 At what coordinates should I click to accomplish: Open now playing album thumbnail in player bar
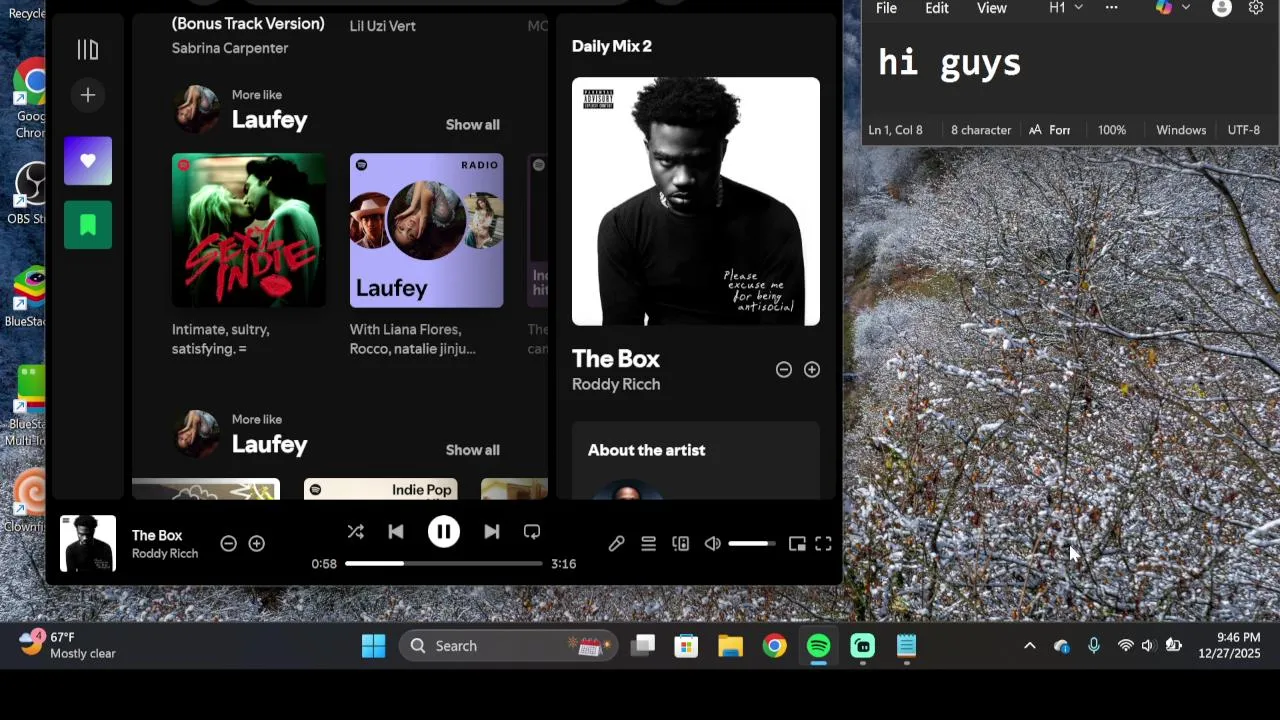(88, 543)
